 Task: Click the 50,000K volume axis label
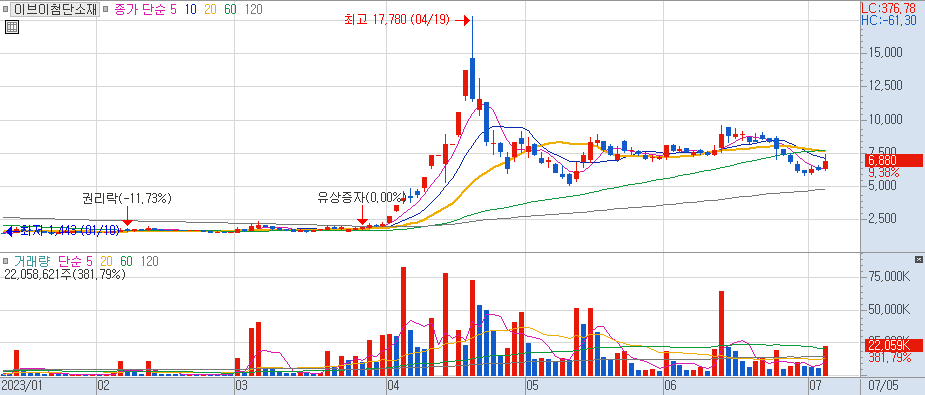pyautogui.click(x=889, y=310)
